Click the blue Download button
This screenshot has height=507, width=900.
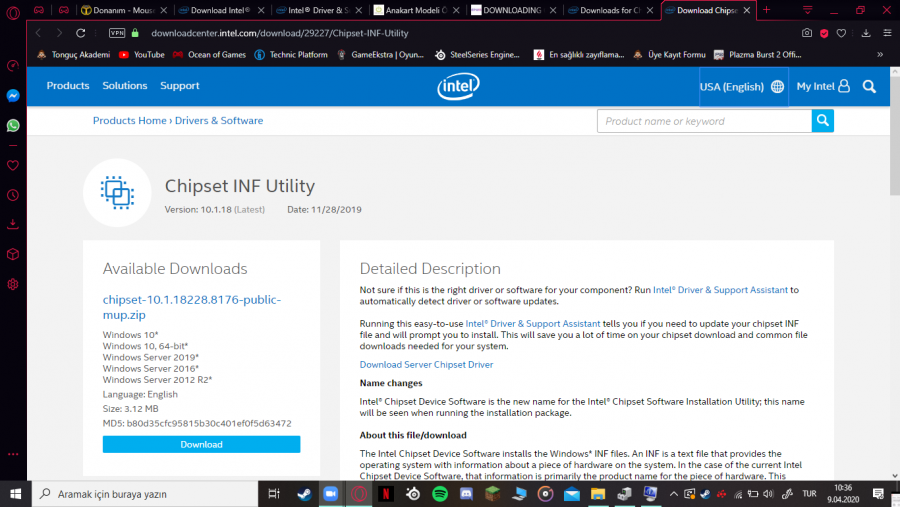pyautogui.click(x=201, y=444)
